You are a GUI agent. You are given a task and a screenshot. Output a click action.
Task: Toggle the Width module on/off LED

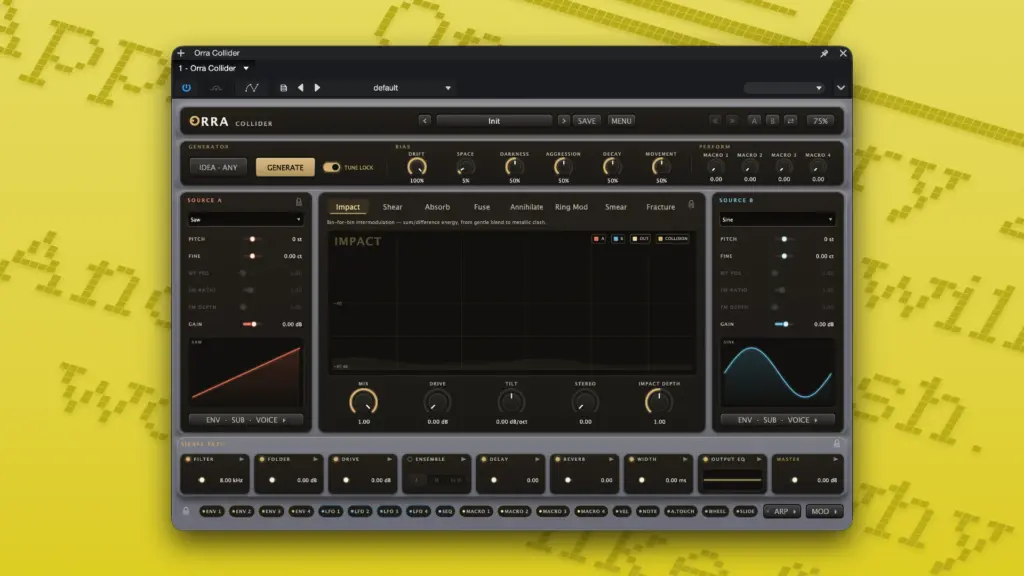(632, 459)
